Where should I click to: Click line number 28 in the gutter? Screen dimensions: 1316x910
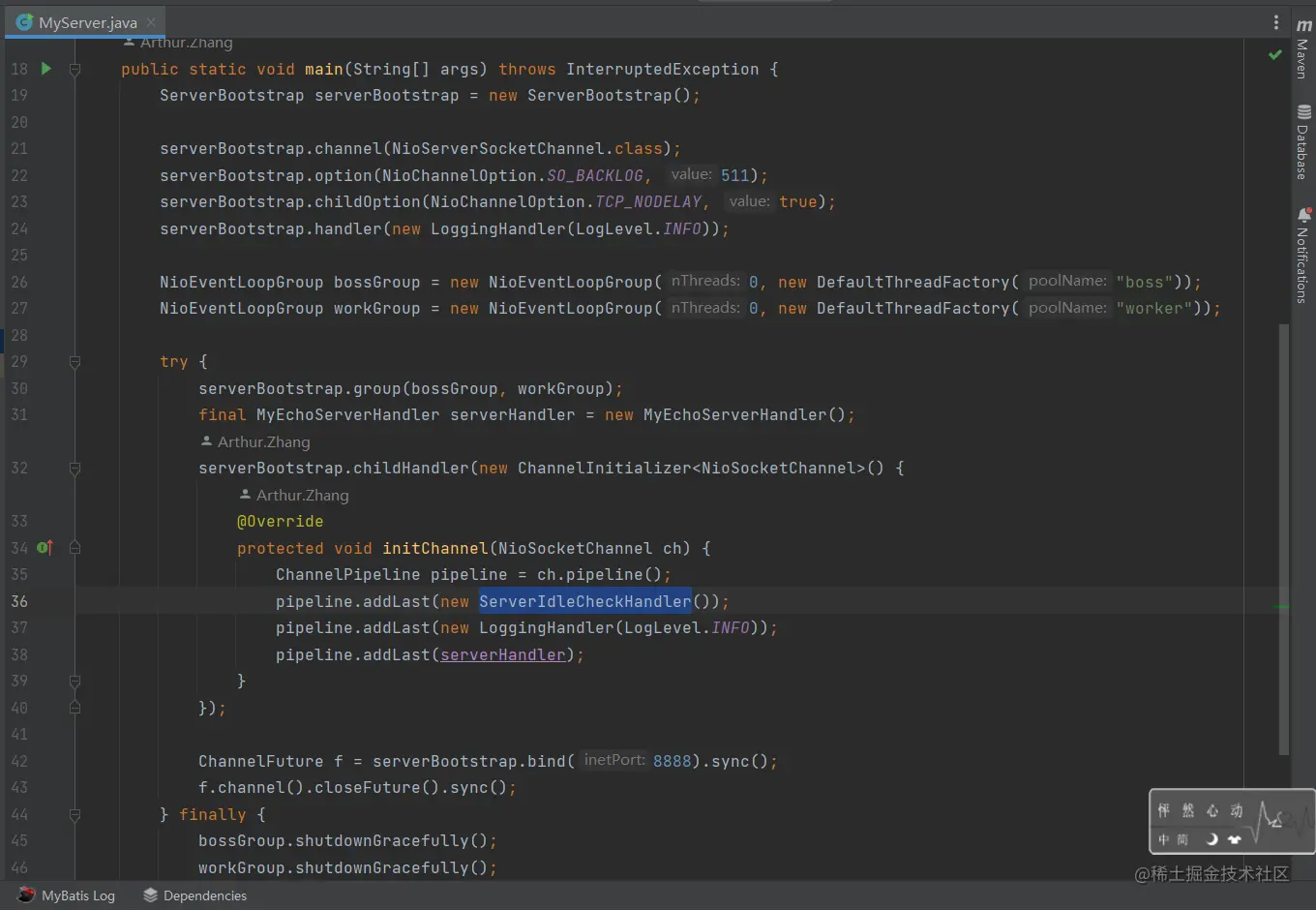tap(19, 335)
